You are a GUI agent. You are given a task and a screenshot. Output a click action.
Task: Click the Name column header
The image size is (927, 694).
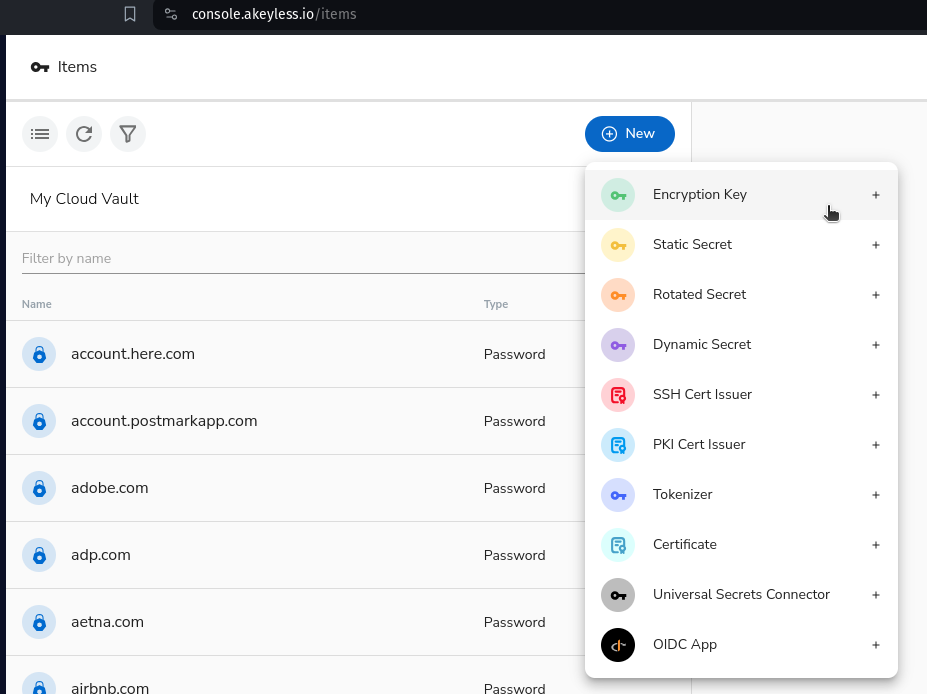pos(37,304)
